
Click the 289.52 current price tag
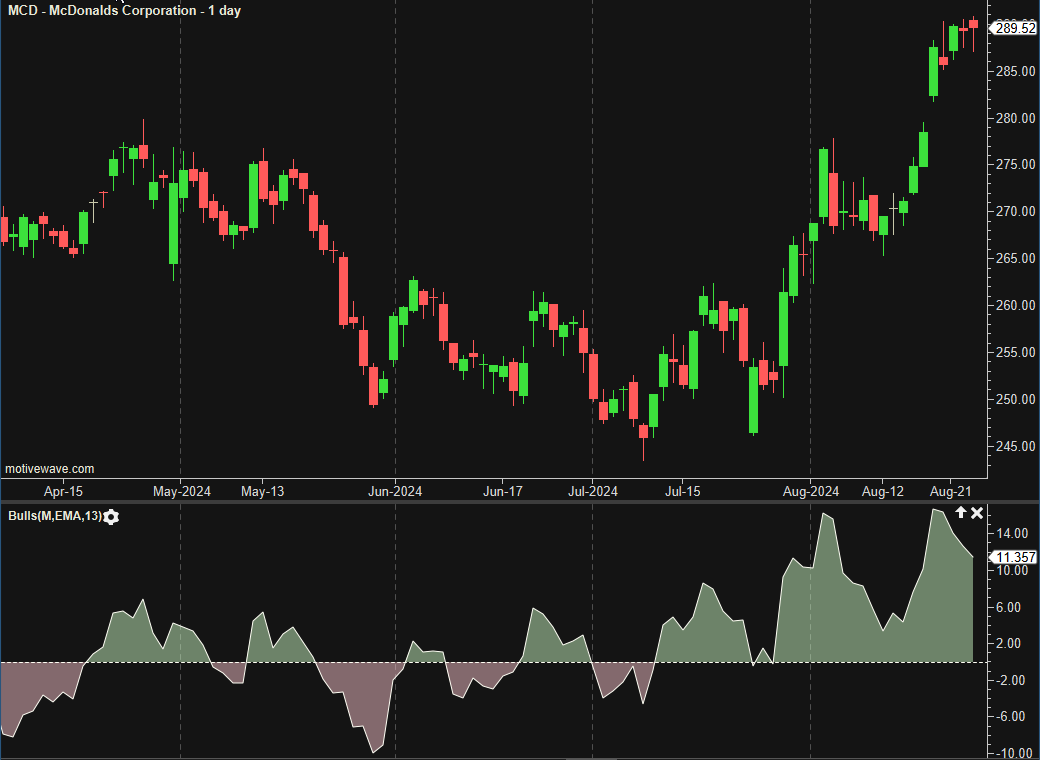pyautogui.click(x=1014, y=28)
